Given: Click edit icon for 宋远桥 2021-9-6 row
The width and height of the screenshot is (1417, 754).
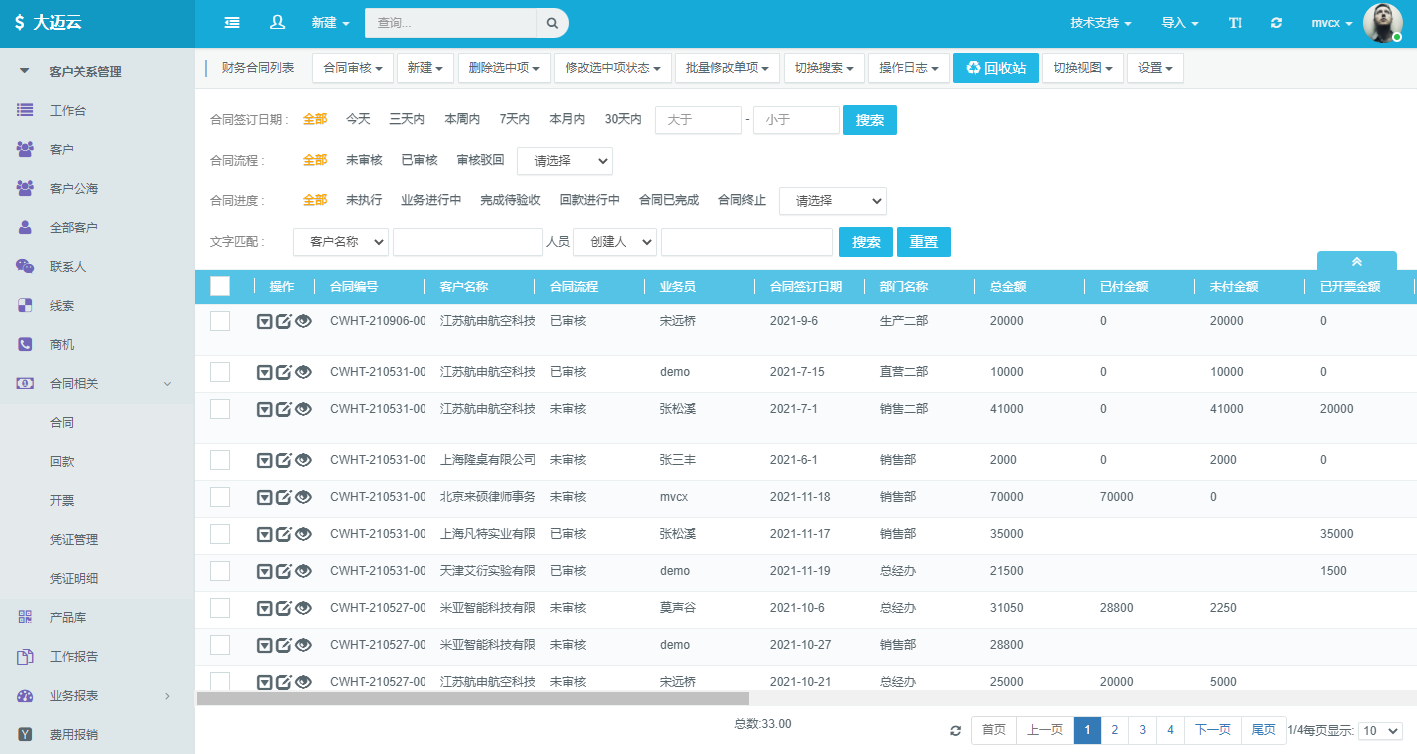Looking at the screenshot, I should pyautogui.click(x=284, y=321).
